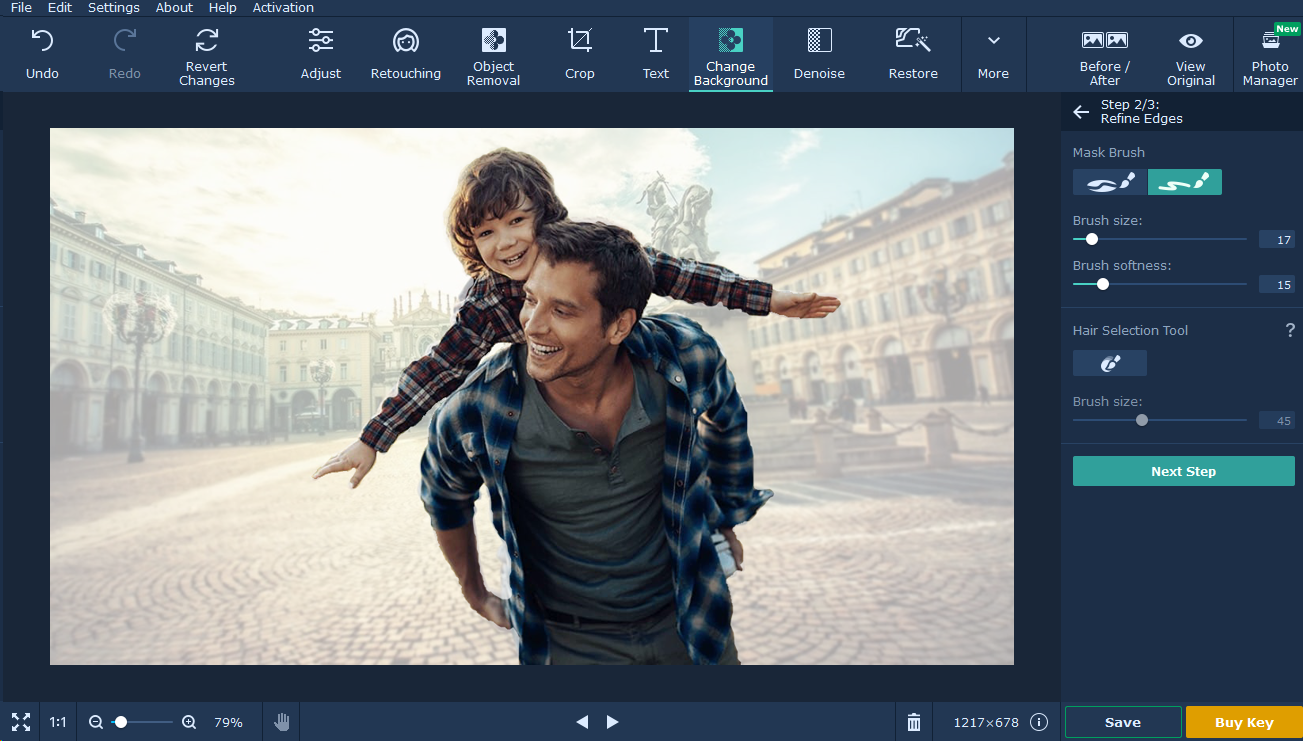Open the Photo Manager

[1269, 54]
